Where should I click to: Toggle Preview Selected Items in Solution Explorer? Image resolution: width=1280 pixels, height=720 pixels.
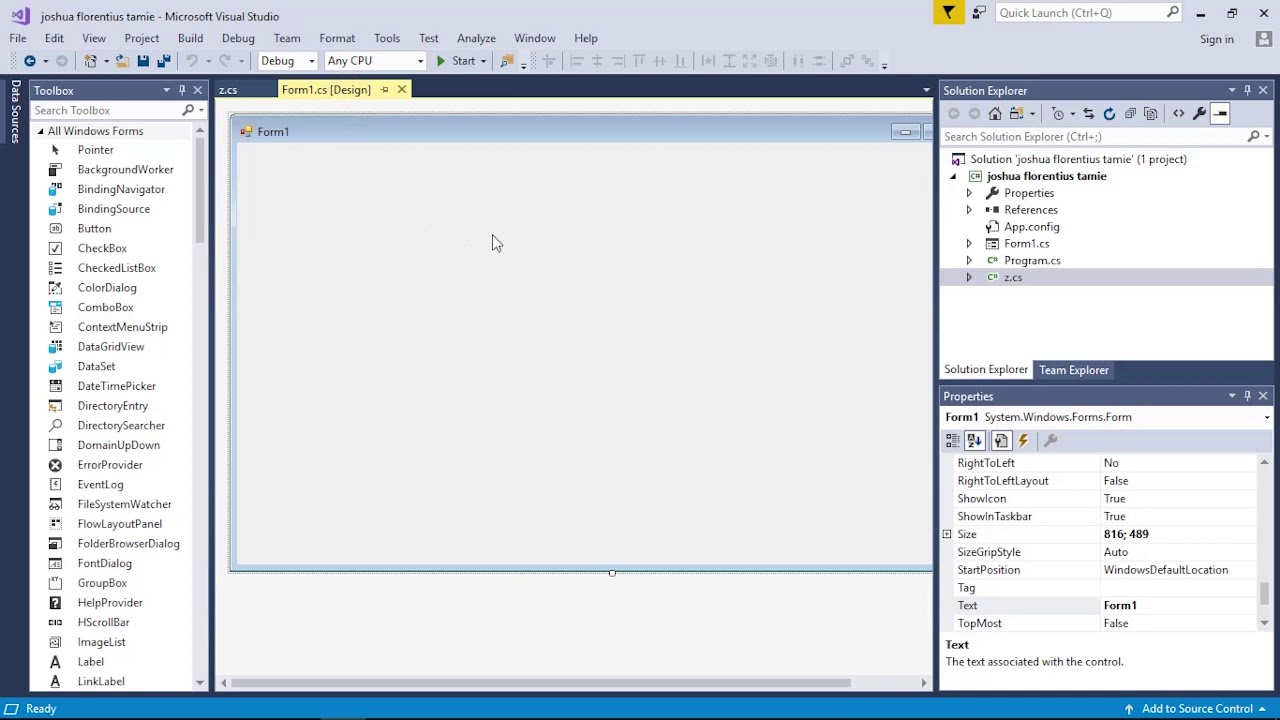1220,114
